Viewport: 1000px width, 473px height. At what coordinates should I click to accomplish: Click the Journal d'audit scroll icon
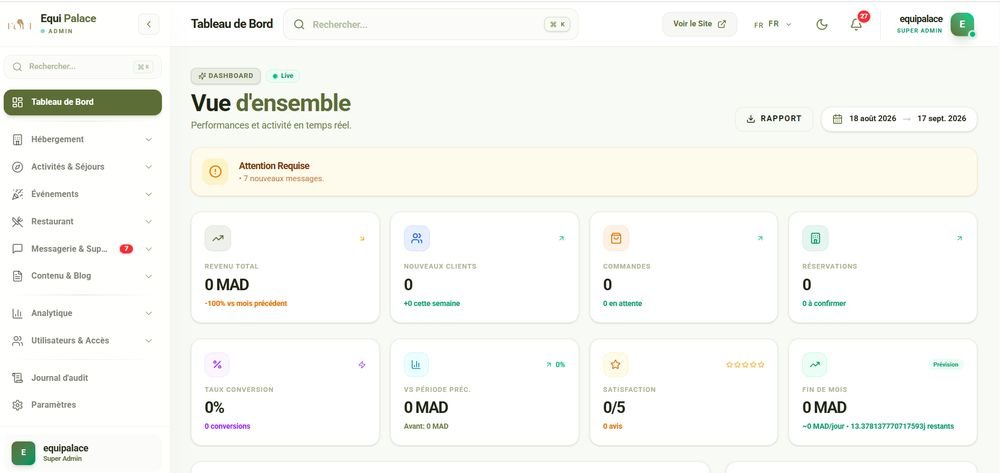(18, 378)
